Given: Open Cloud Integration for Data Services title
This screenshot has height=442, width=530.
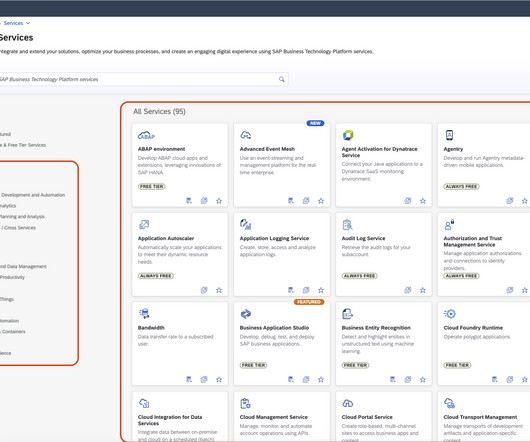Looking at the screenshot, I should pos(170,420).
